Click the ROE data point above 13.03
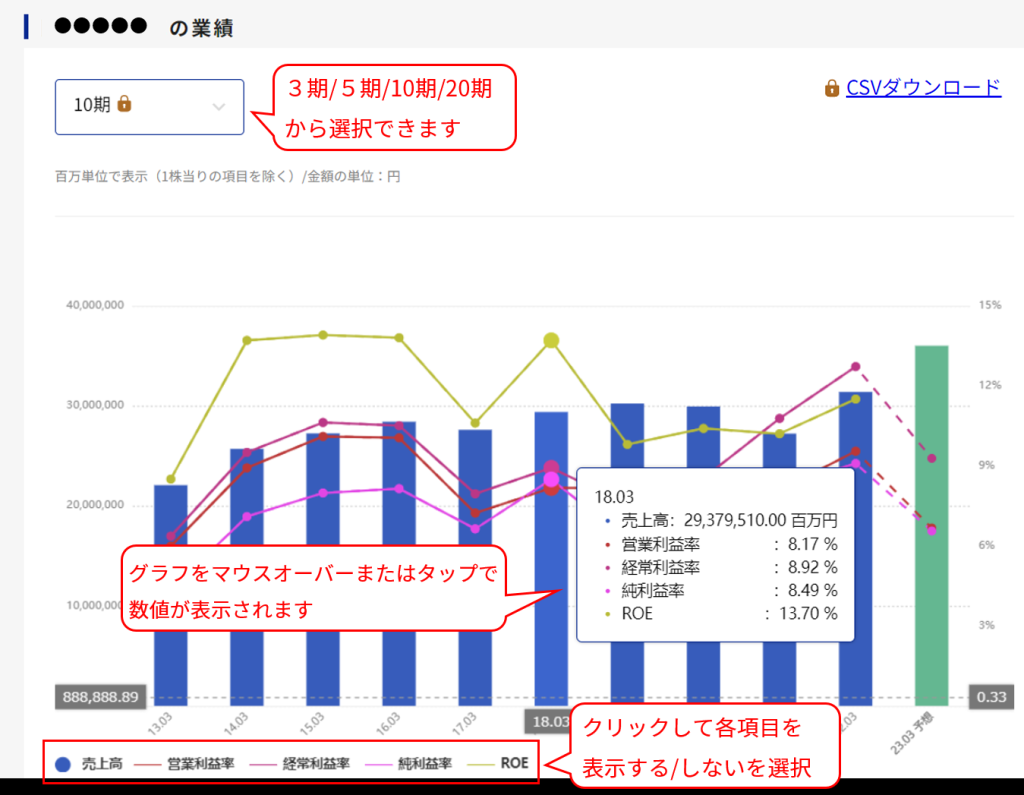The width and height of the screenshot is (1024, 795). point(171,479)
